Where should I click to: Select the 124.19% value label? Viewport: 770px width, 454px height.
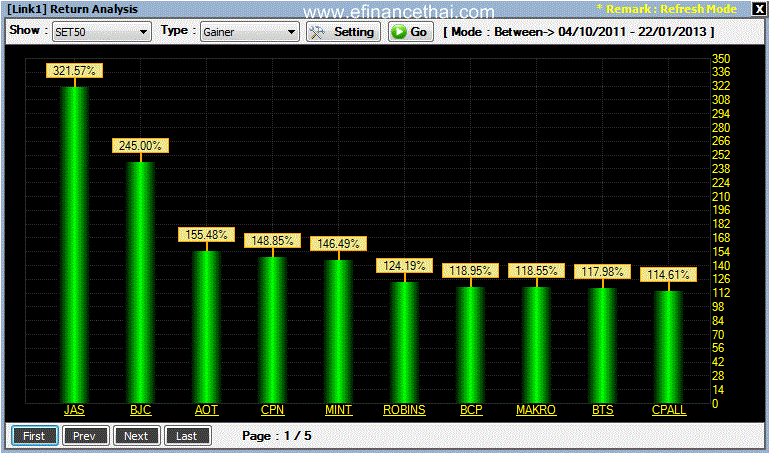pos(404,266)
